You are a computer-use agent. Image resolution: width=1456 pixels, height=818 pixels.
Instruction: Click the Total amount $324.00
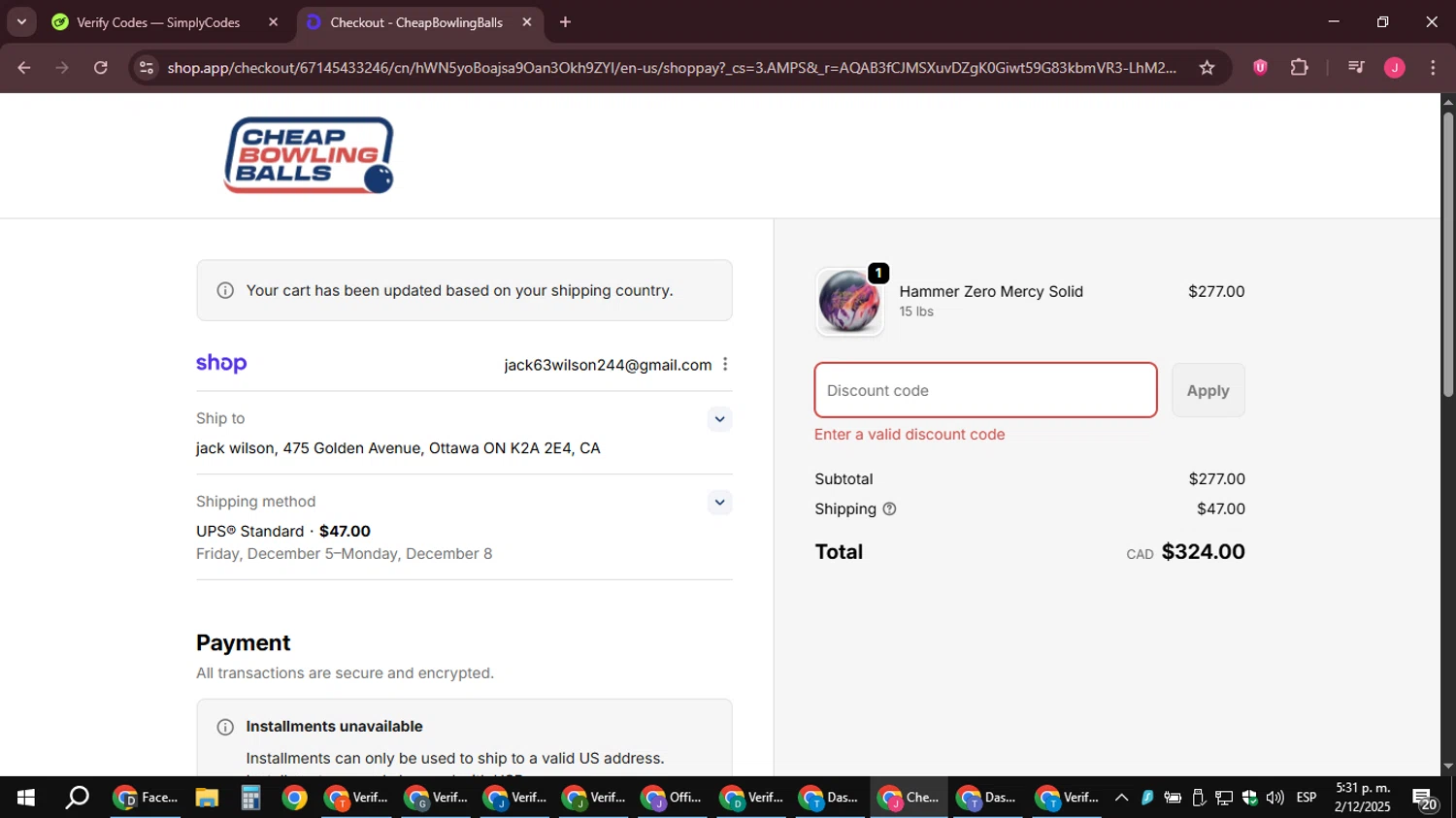1203,551
